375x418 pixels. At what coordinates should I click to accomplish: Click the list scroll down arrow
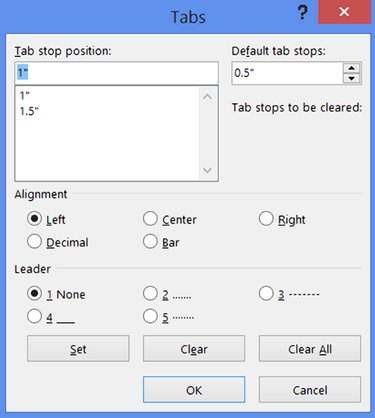click(207, 171)
